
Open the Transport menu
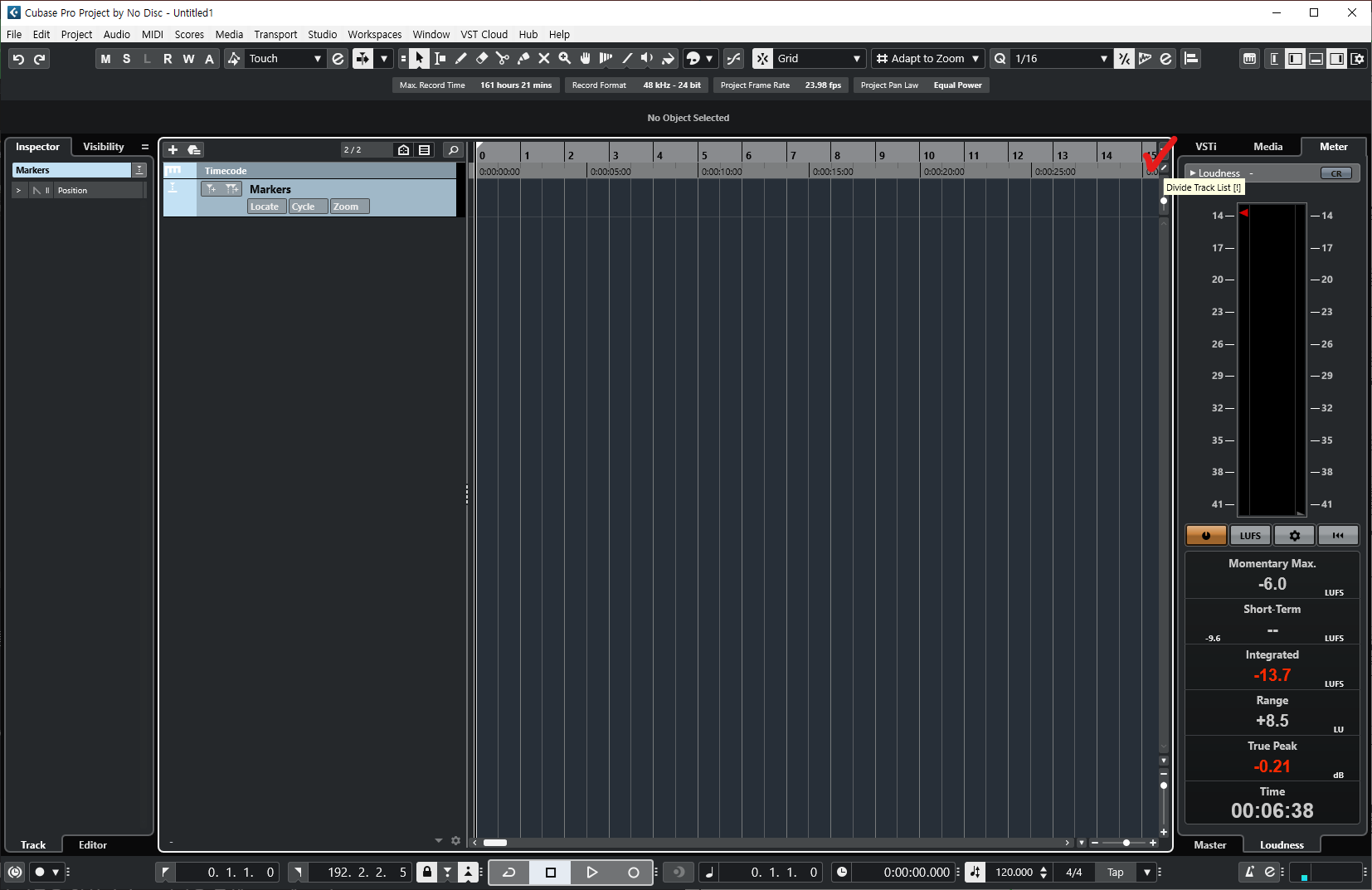click(275, 35)
